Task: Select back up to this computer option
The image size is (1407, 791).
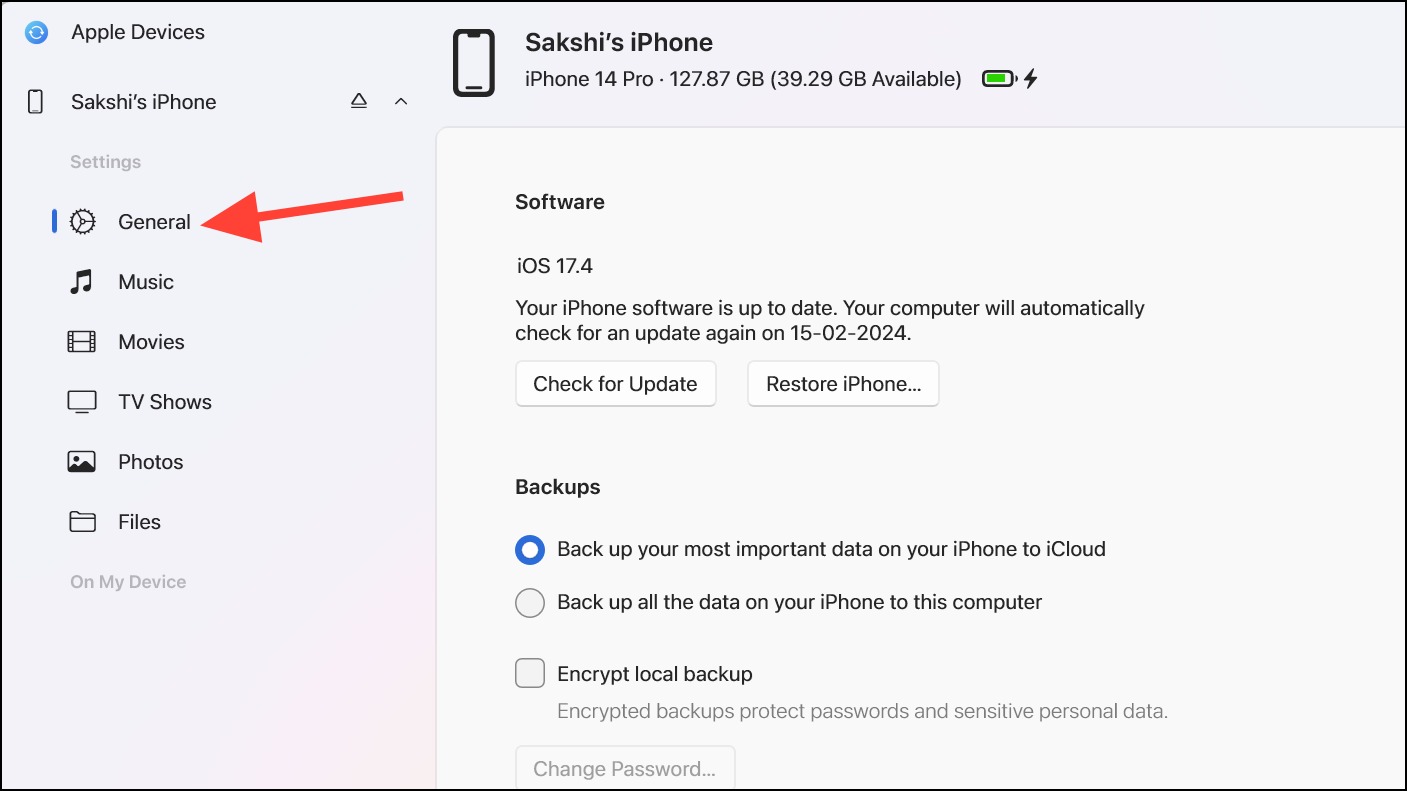Action: pyautogui.click(x=530, y=602)
